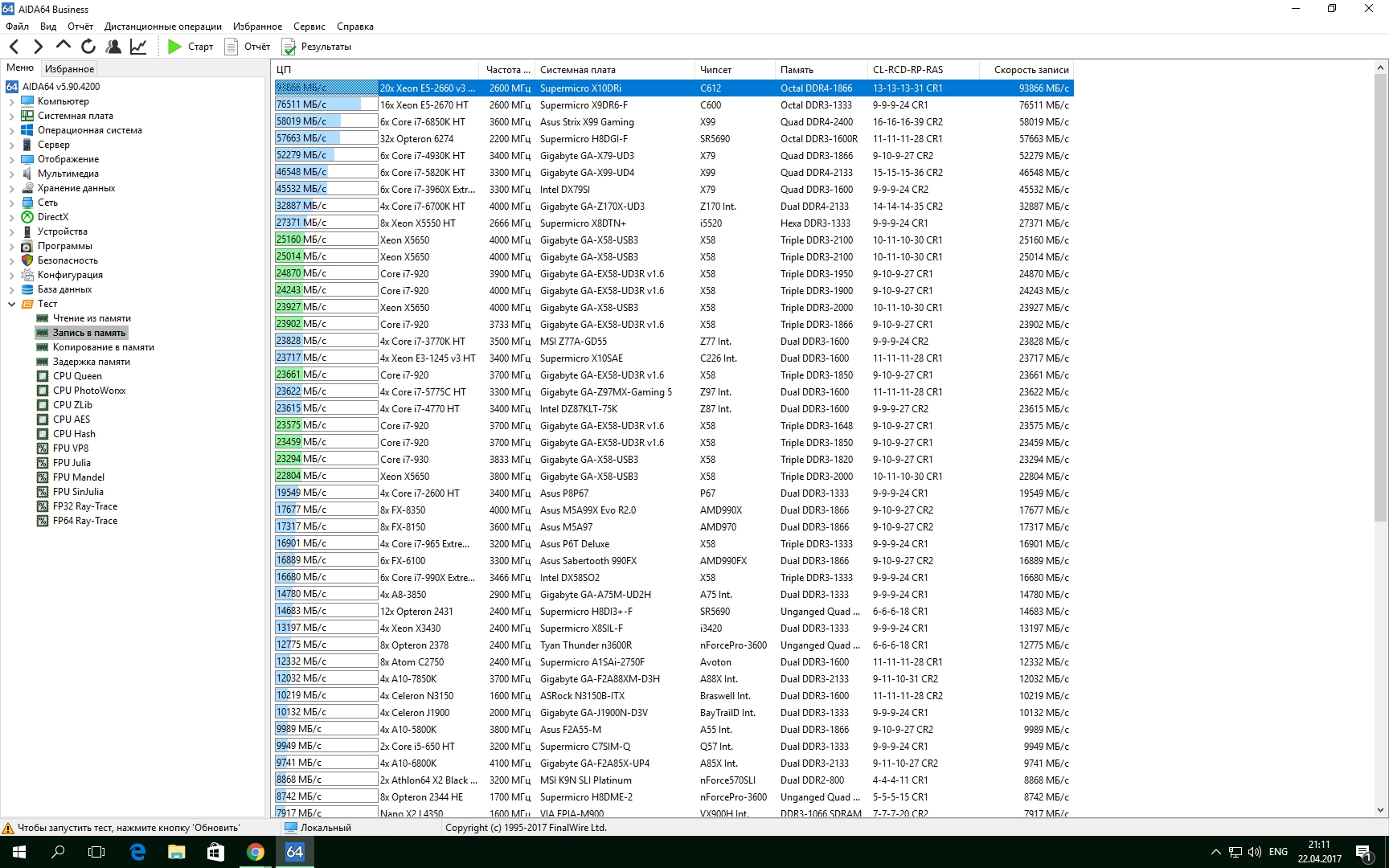Image resolution: width=1389 pixels, height=868 pixels.
Task: Select the FPU VP8 benchmark icon
Action: pyautogui.click(x=43, y=448)
